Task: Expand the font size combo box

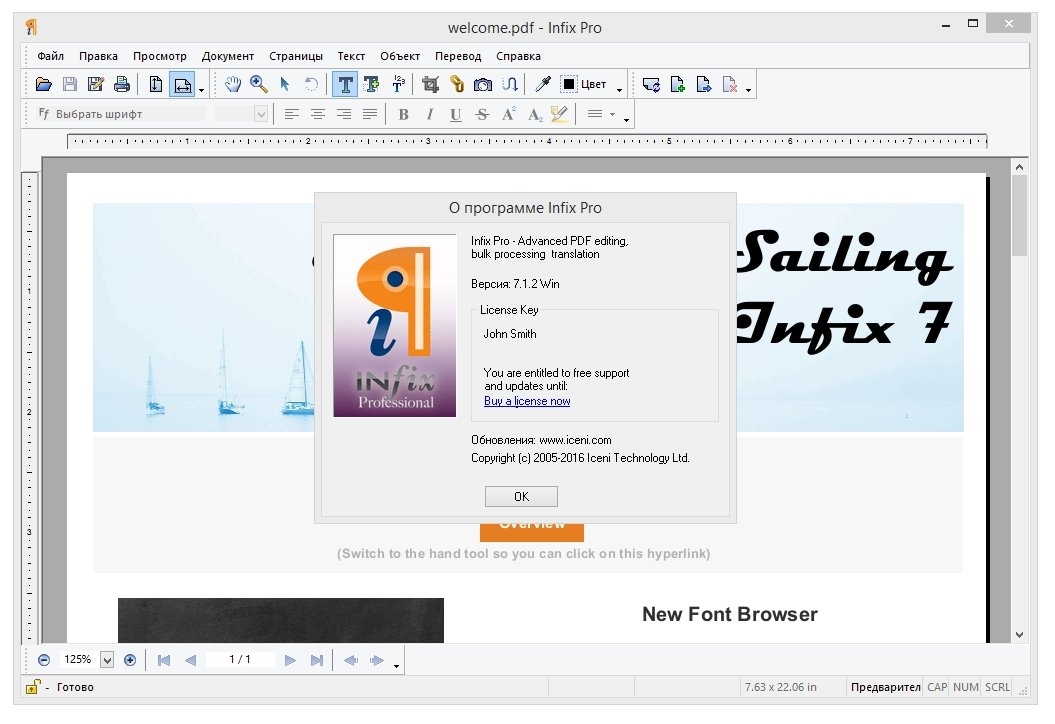Action: point(261,115)
